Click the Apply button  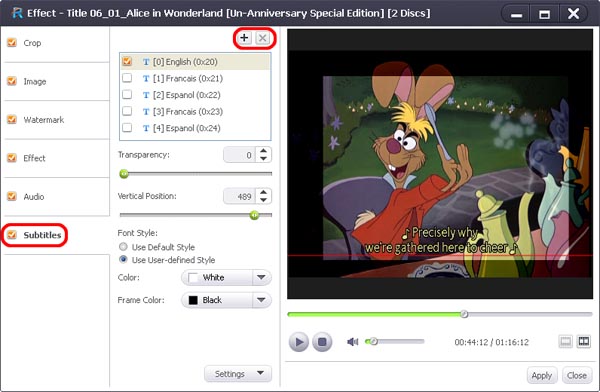coord(542,376)
